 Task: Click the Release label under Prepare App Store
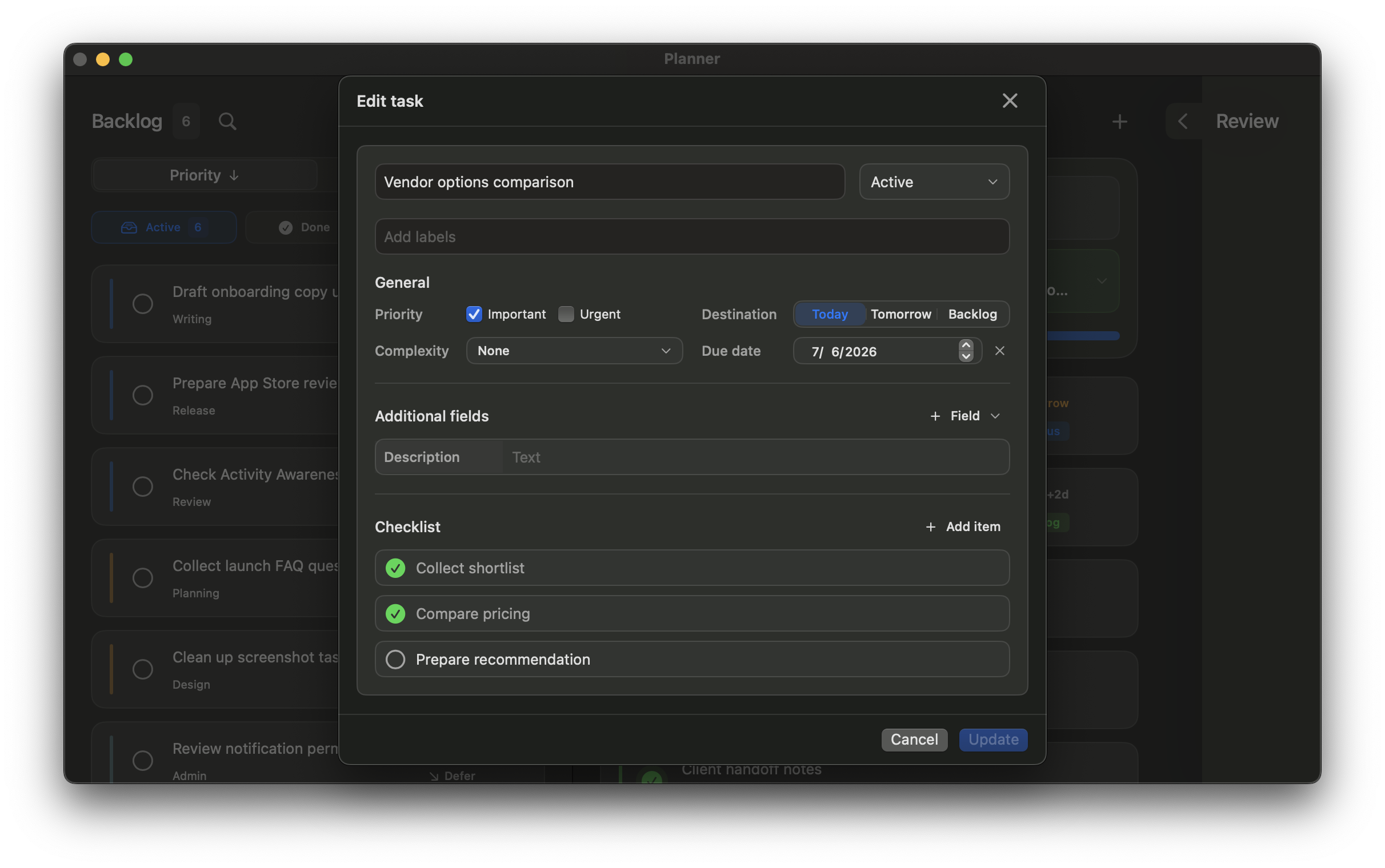[x=194, y=411]
